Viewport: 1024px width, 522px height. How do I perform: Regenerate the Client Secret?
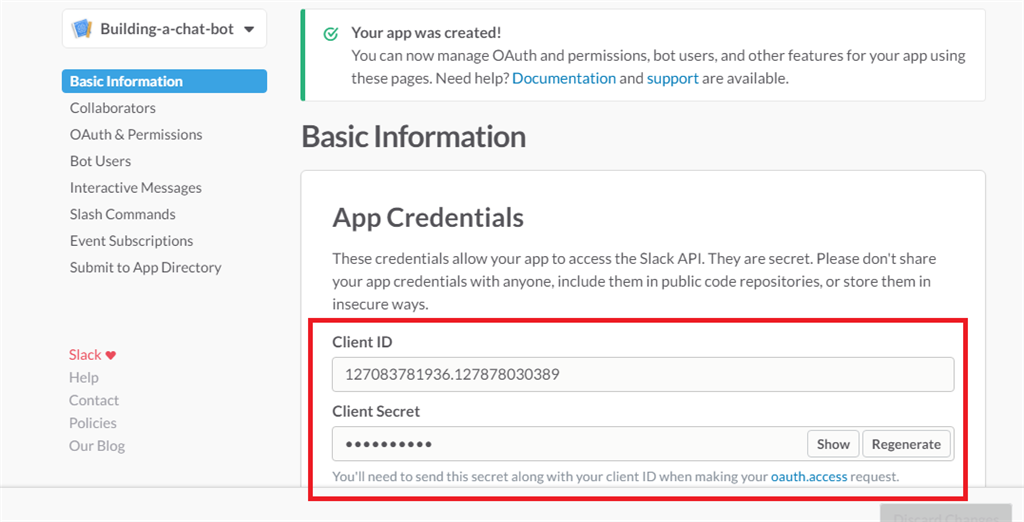point(906,444)
